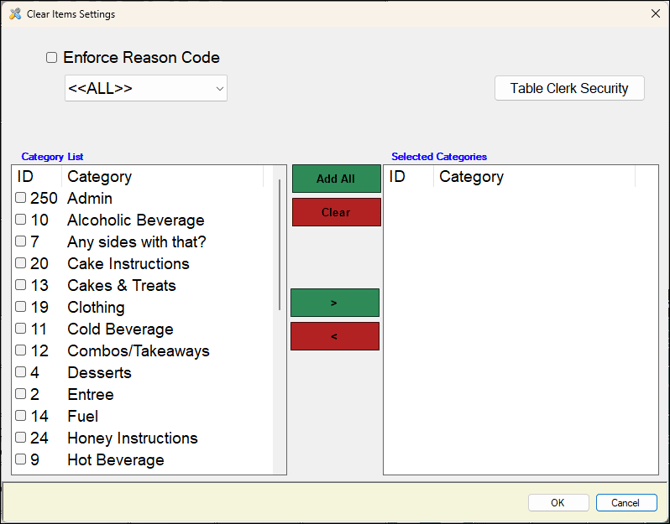Image resolution: width=670 pixels, height=524 pixels.
Task: Tick the Alcoholic Beverage checkbox
Action: (x=21, y=220)
